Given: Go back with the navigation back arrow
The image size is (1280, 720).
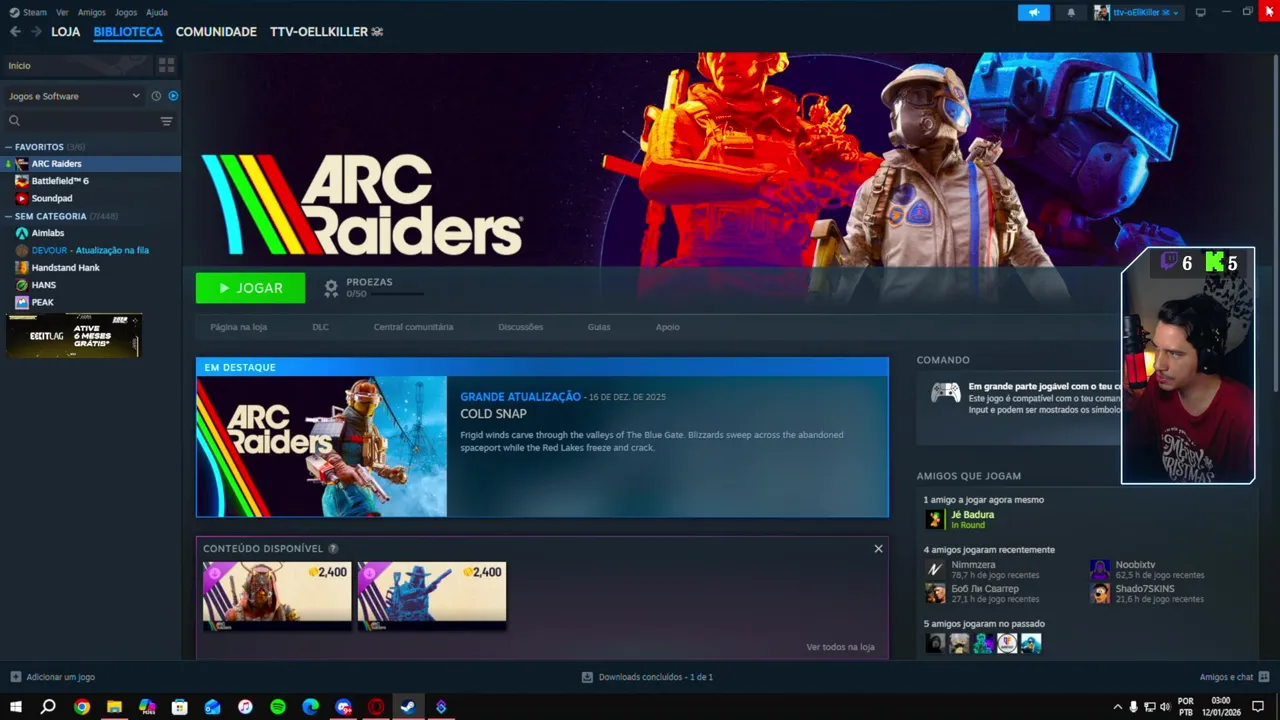Looking at the screenshot, I should (15, 32).
